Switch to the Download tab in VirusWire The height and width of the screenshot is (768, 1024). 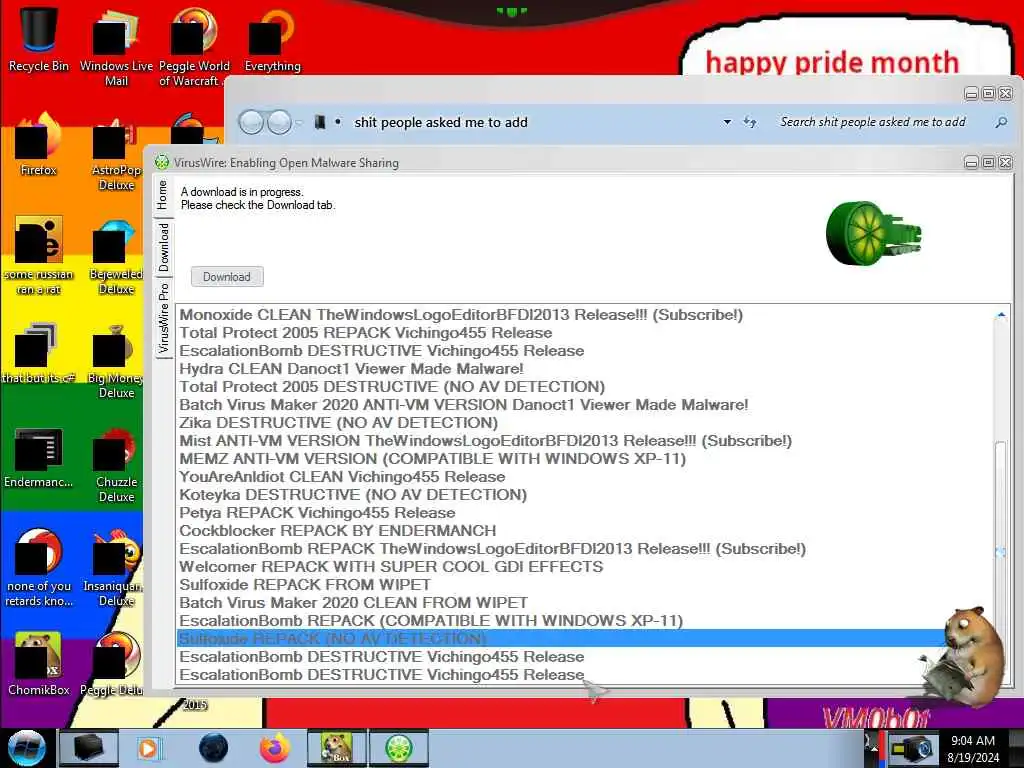[163, 247]
